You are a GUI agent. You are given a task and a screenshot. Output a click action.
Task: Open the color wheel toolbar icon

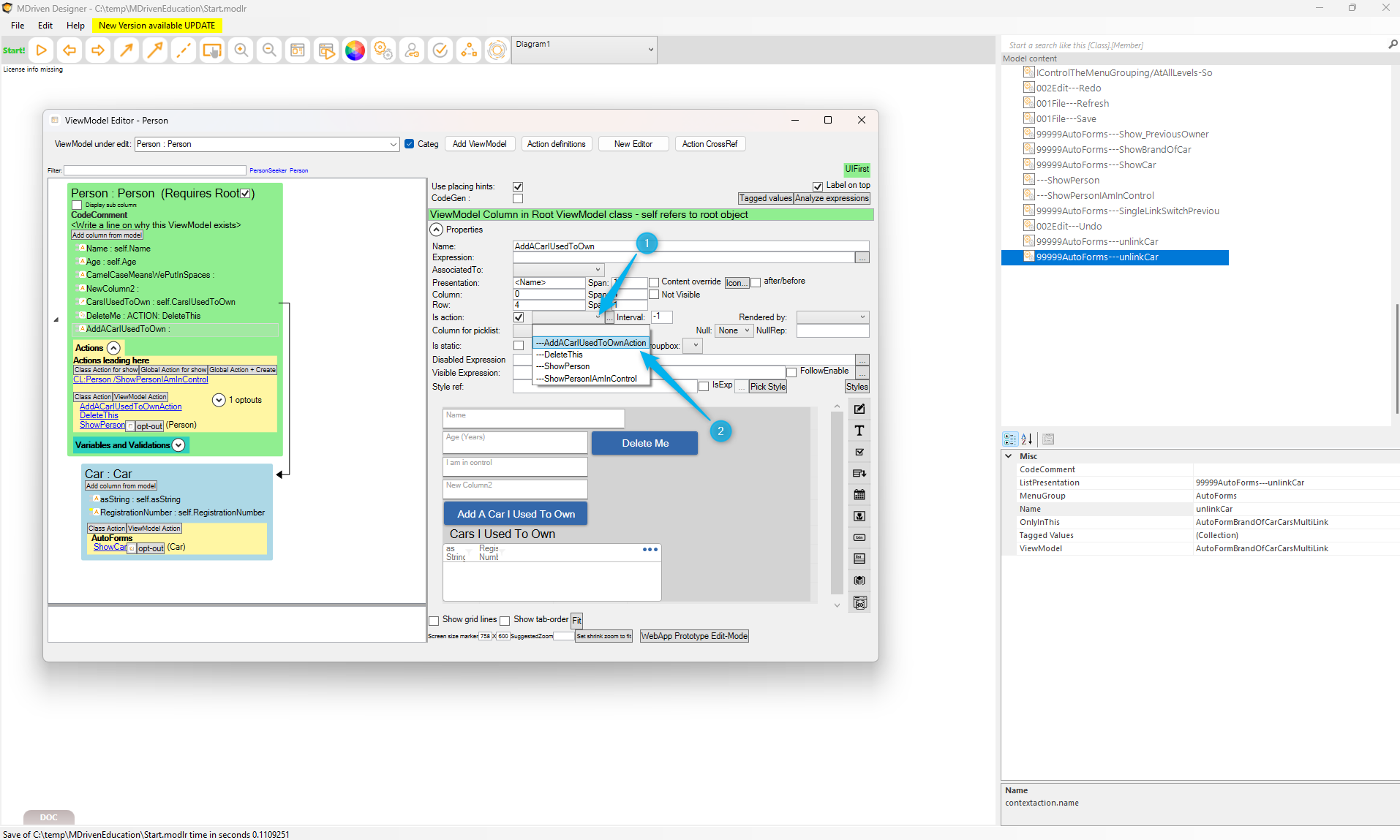tap(355, 50)
